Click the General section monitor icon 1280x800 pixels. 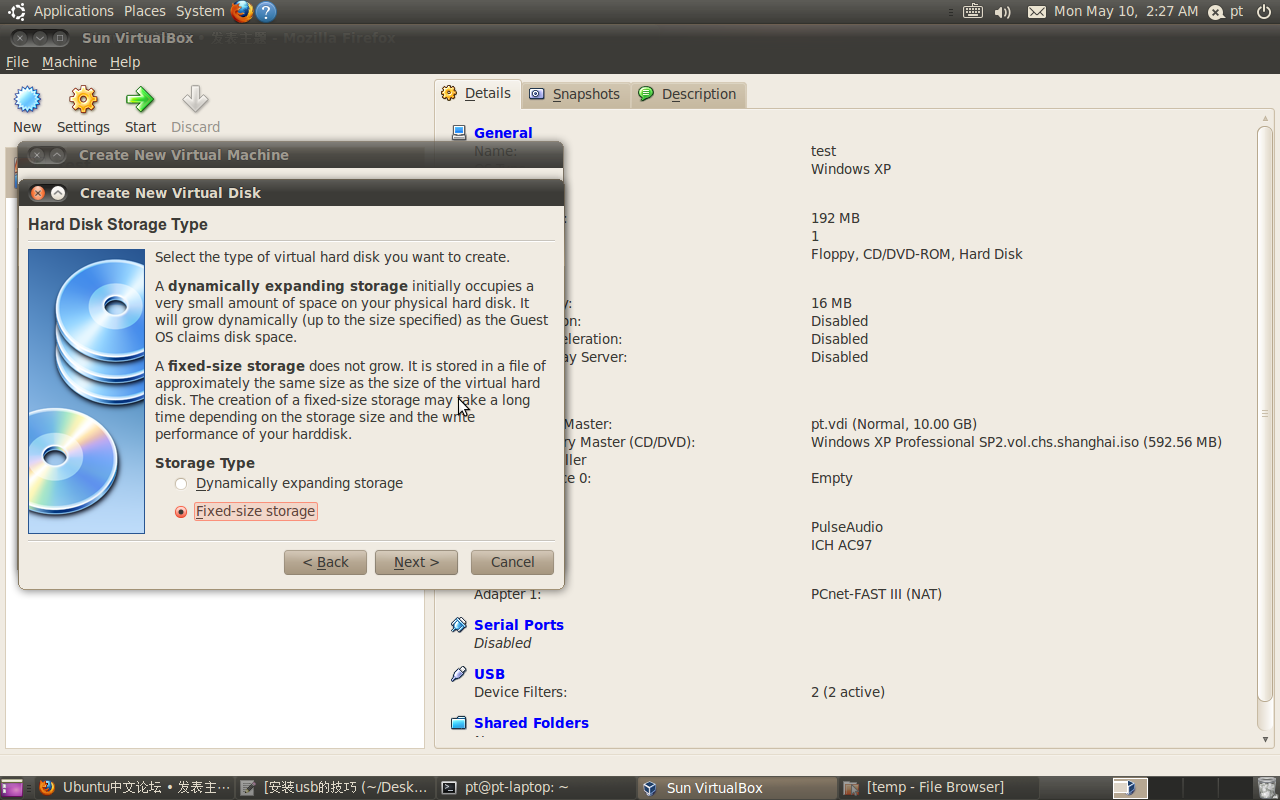click(x=459, y=133)
